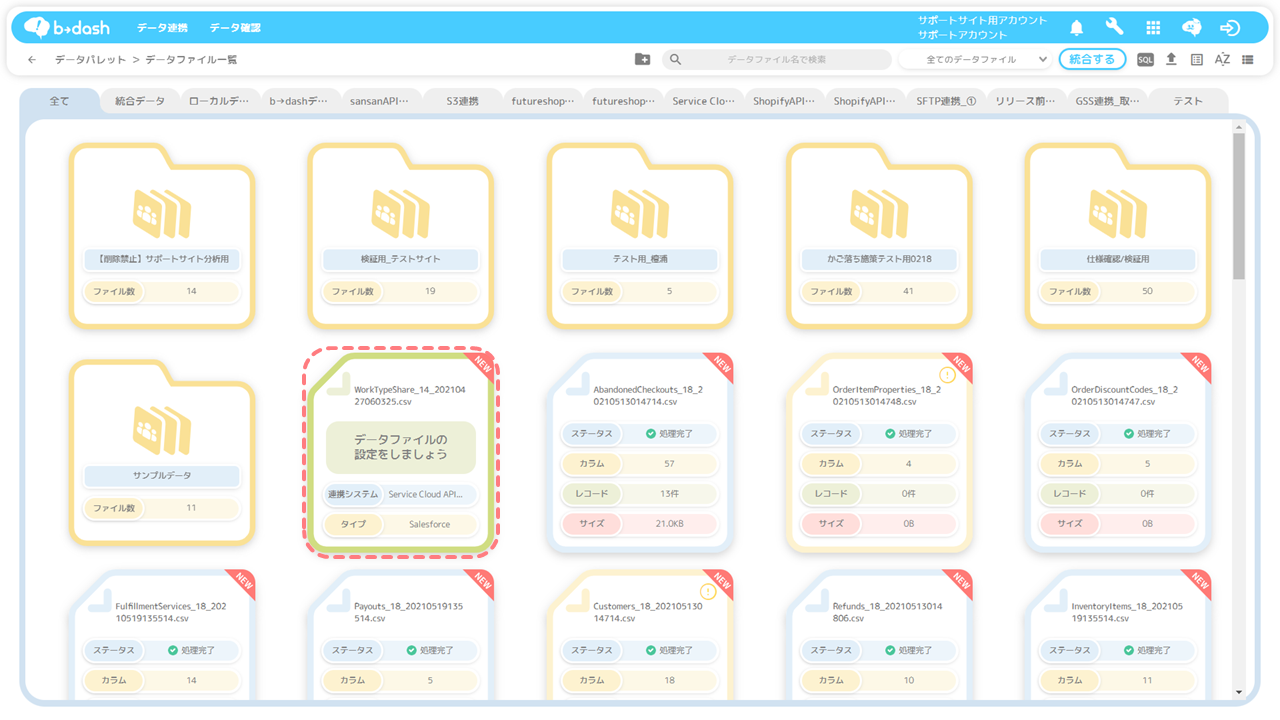1280x720 pixels.
Task: Click データパレット breadcrumb link
Action: pos(90,60)
